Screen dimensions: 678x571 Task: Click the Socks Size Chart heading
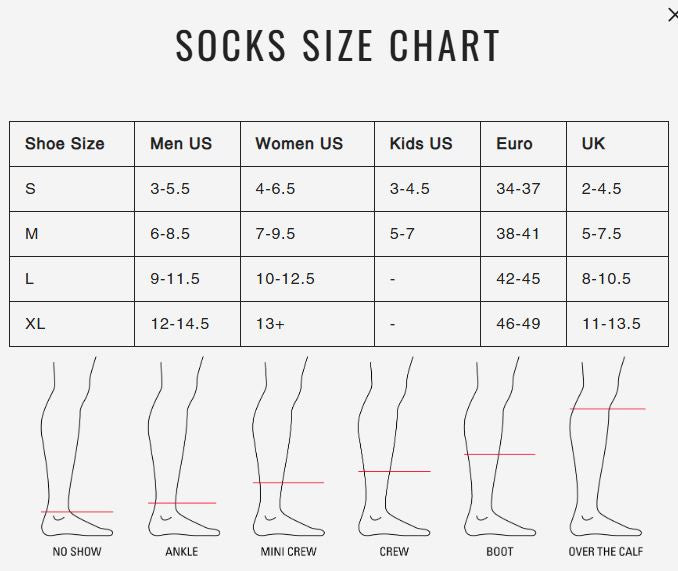338,46
